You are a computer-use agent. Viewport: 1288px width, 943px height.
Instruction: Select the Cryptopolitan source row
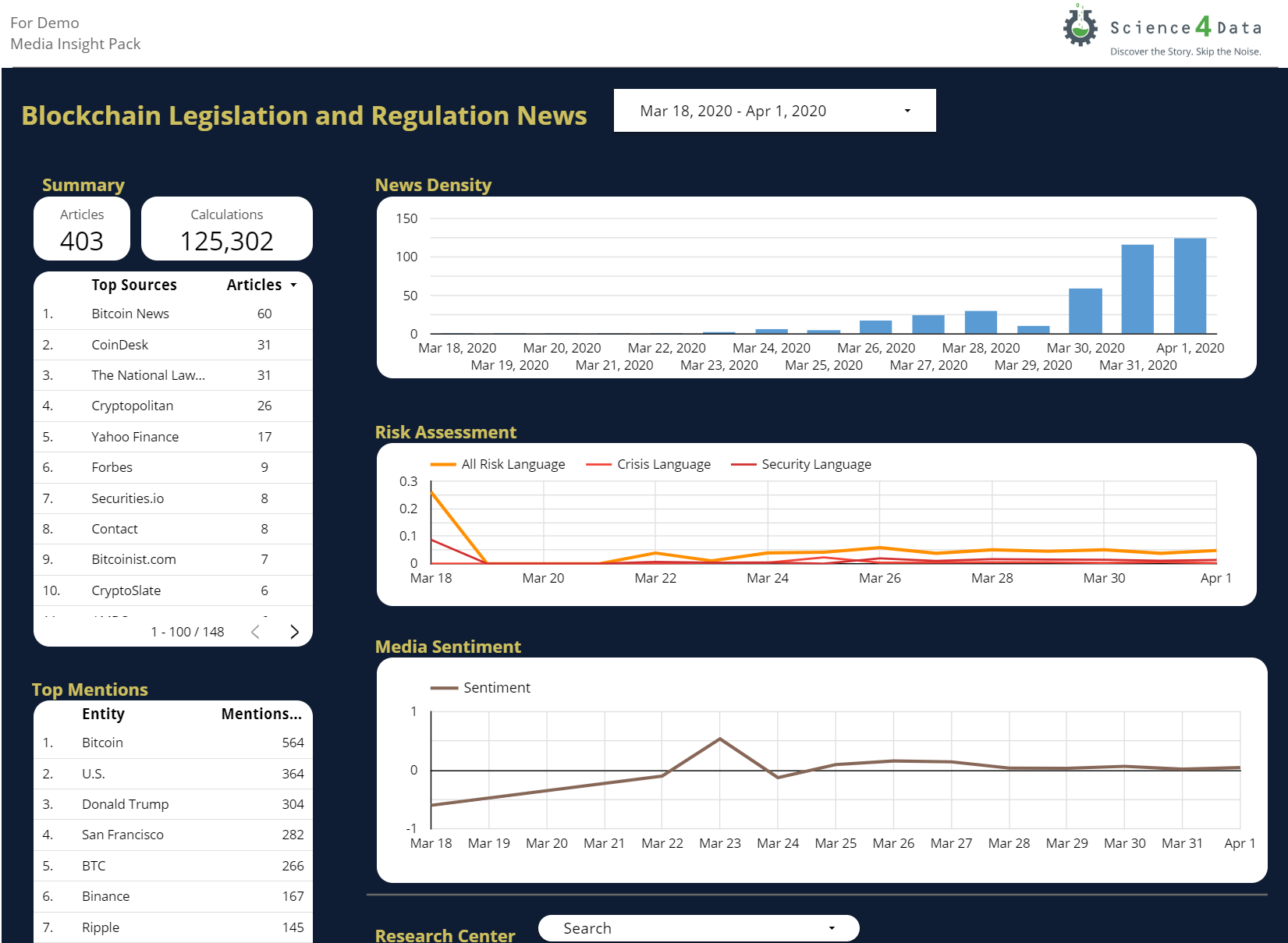(x=173, y=406)
